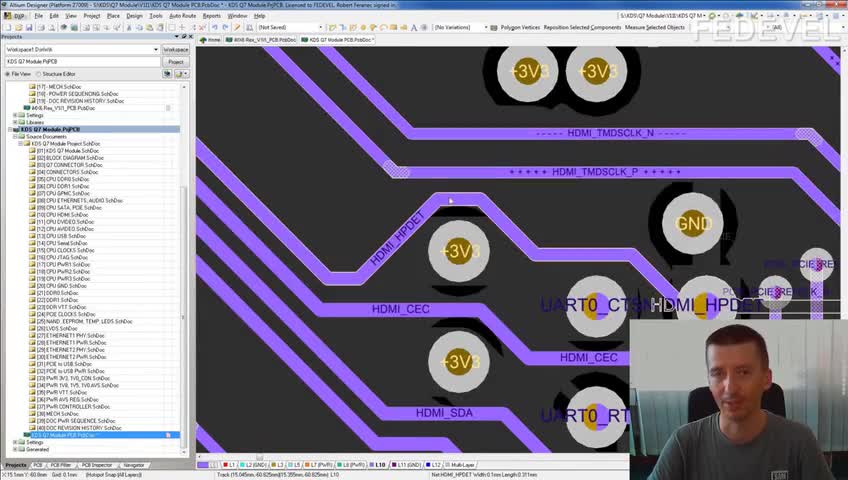Open the Reports menu

[211, 16]
